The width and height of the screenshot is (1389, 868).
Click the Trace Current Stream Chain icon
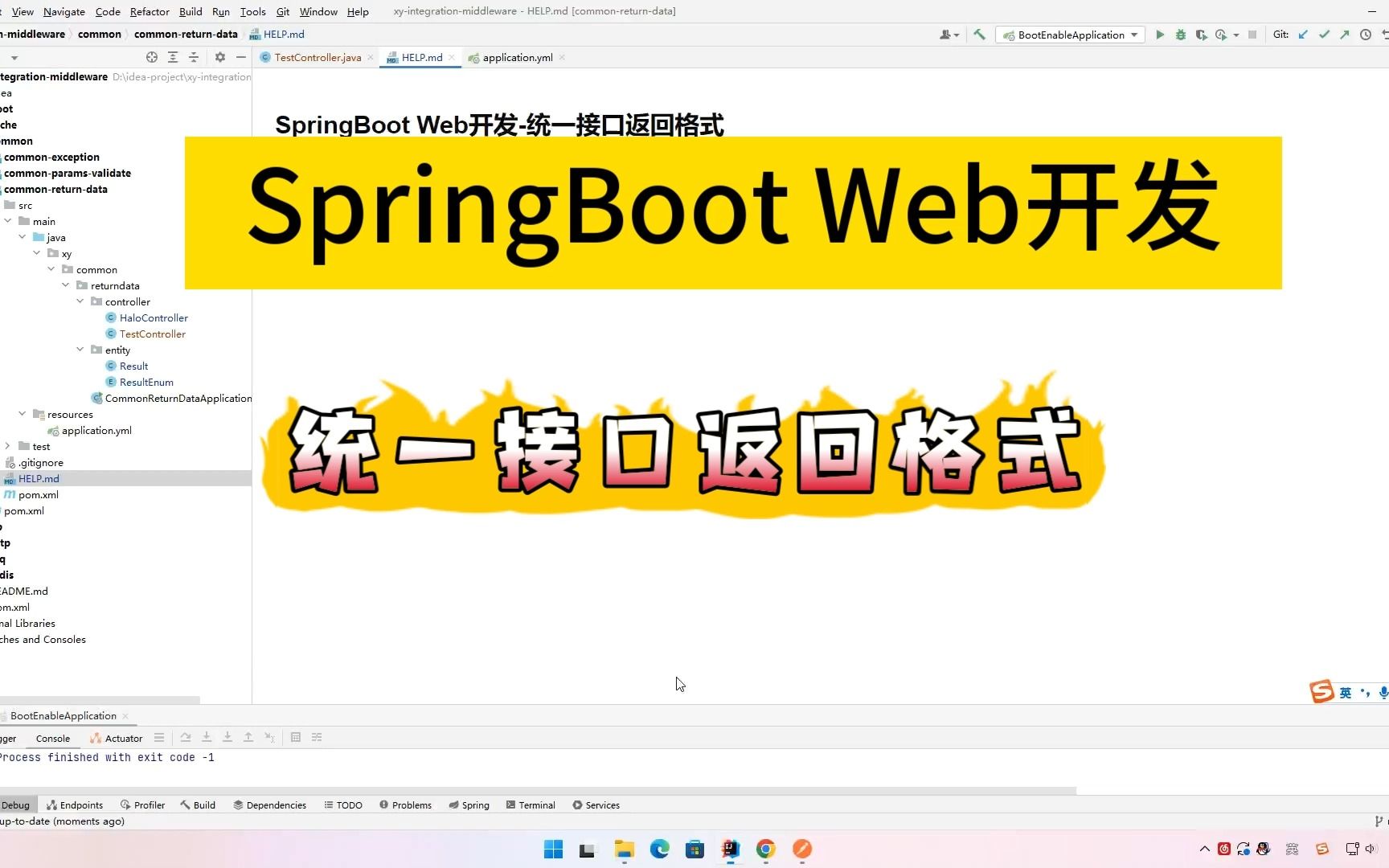317,737
